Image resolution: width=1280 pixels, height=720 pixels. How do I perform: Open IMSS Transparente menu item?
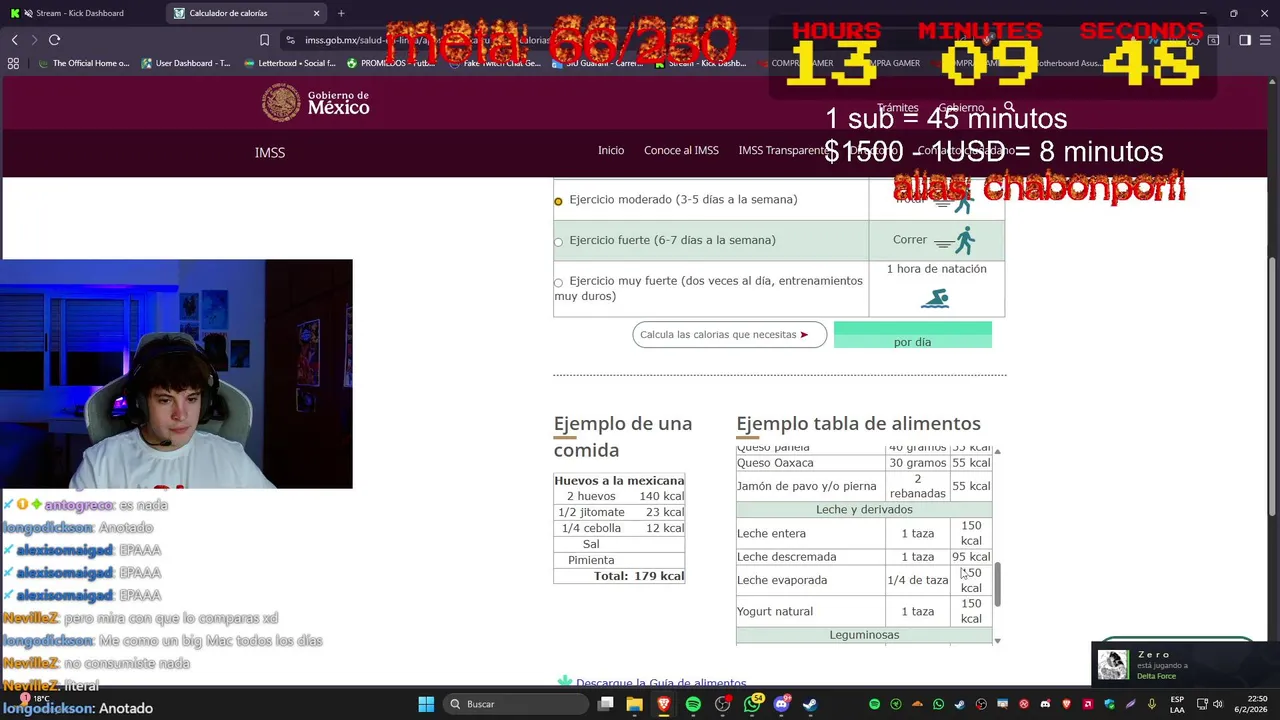point(783,150)
